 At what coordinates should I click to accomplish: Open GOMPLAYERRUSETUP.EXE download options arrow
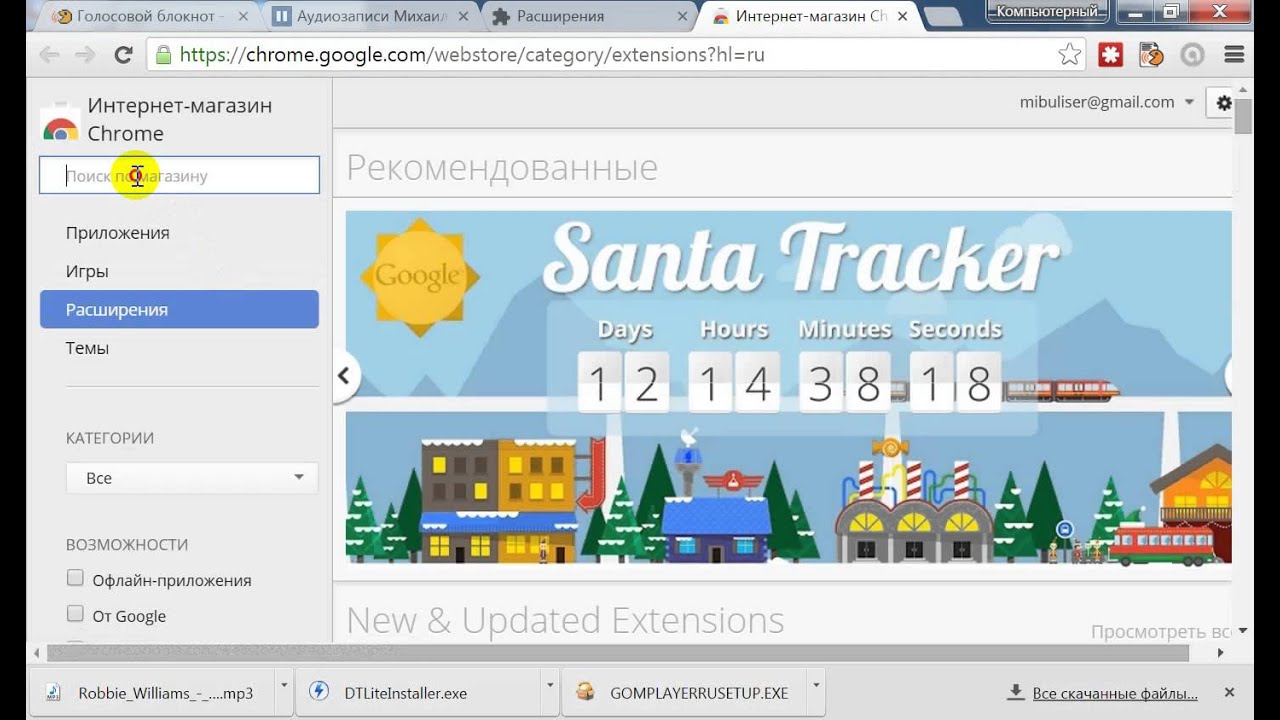816,686
